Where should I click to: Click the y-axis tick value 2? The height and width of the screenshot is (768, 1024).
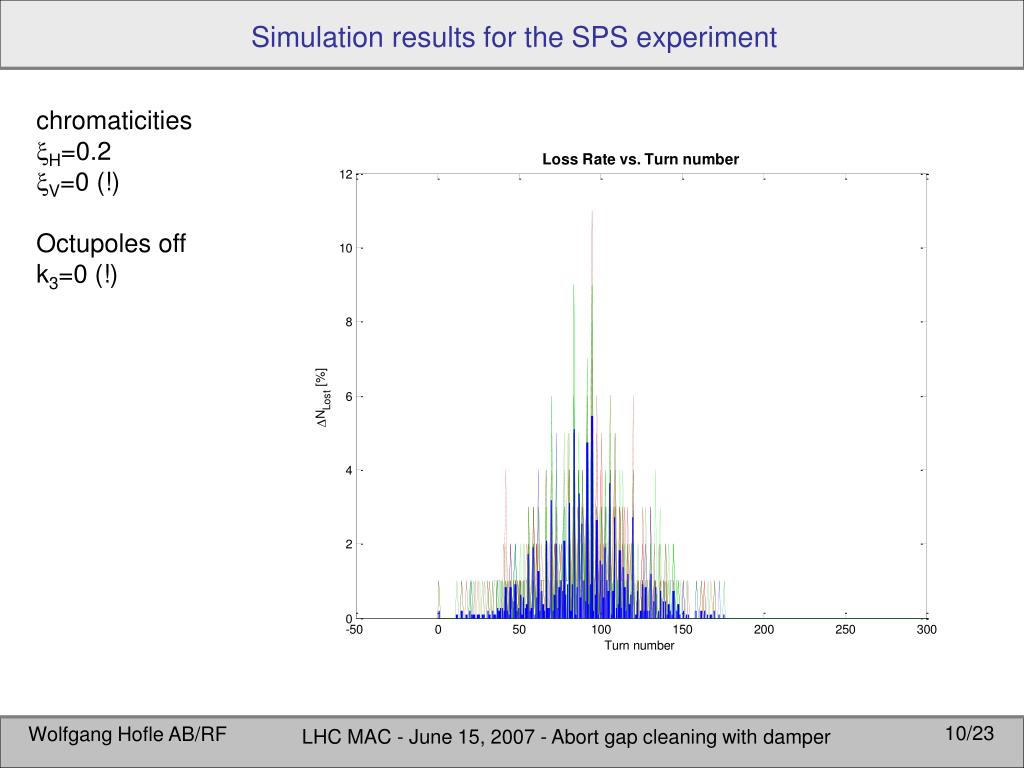[x=349, y=544]
